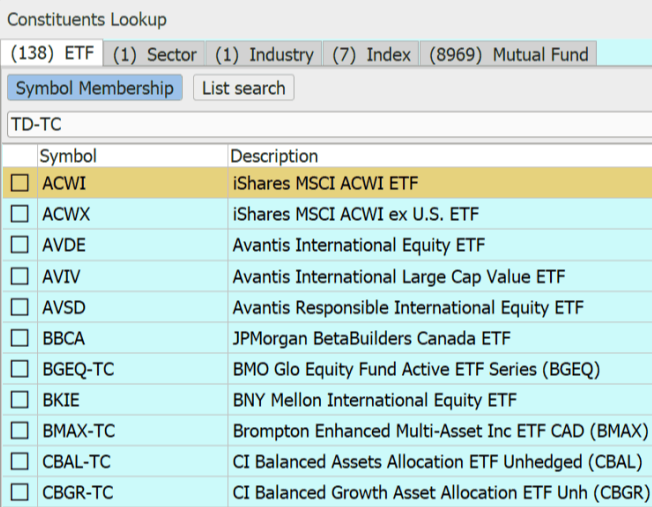Sort by the Symbol column header
Screen dimensions: 652x507
(132, 156)
